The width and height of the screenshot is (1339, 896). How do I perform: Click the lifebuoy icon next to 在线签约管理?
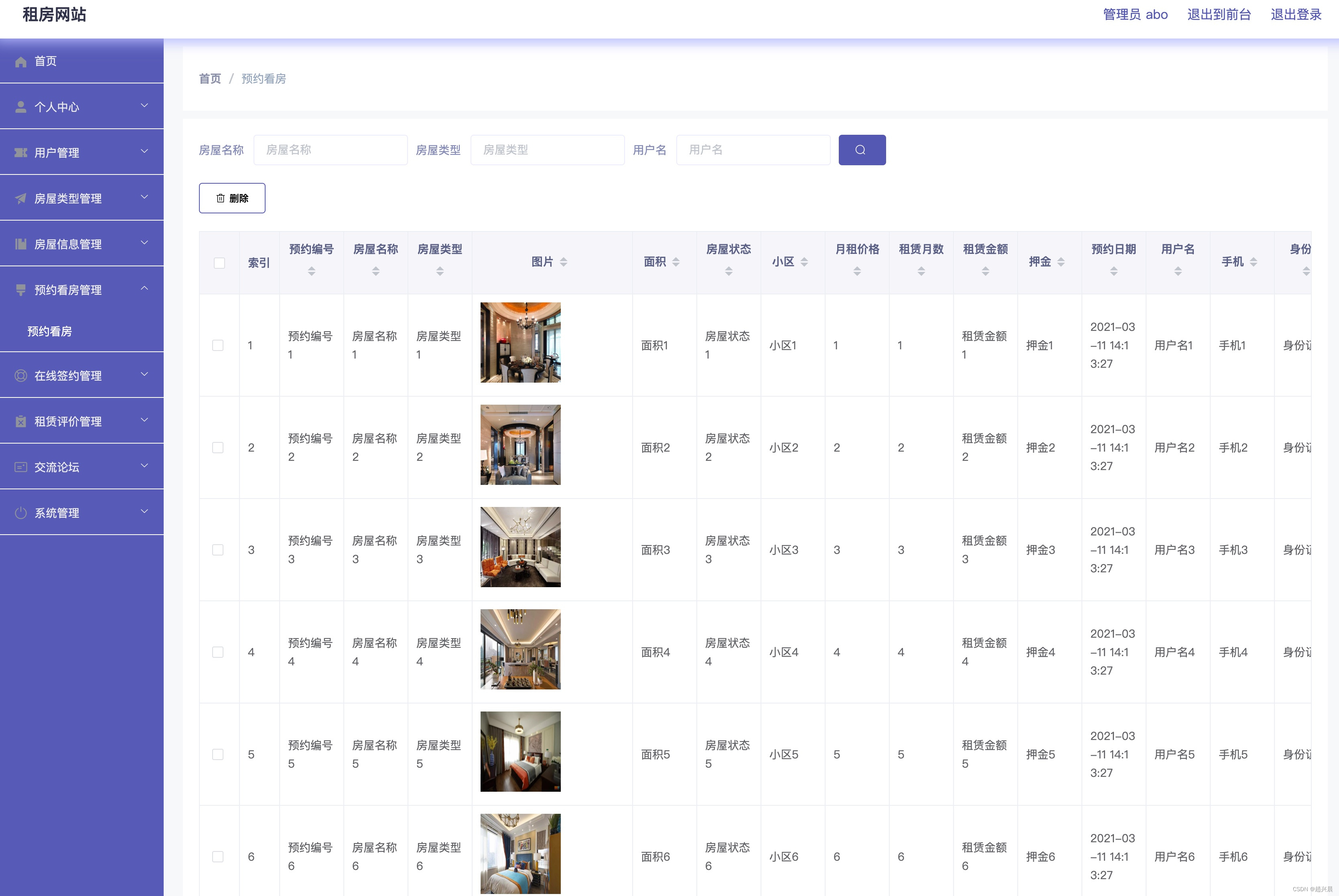pyautogui.click(x=20, y=375)
